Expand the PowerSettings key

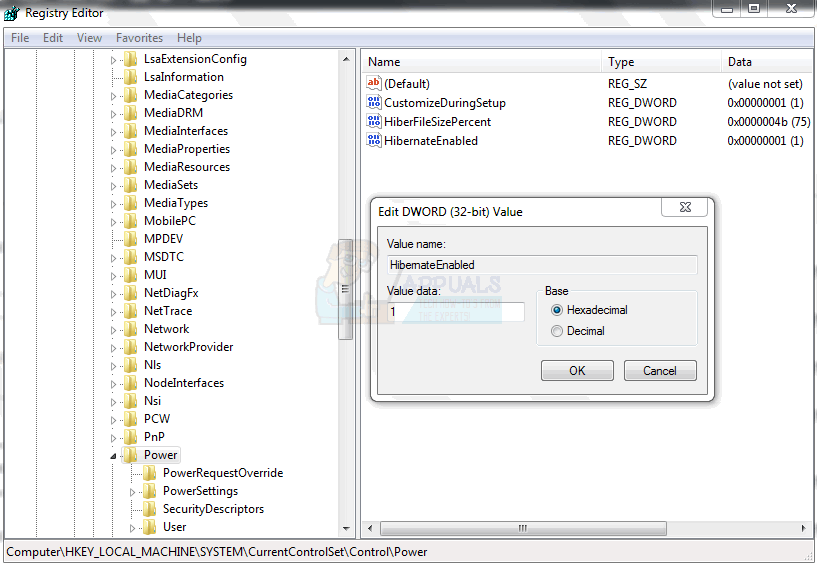132,492
